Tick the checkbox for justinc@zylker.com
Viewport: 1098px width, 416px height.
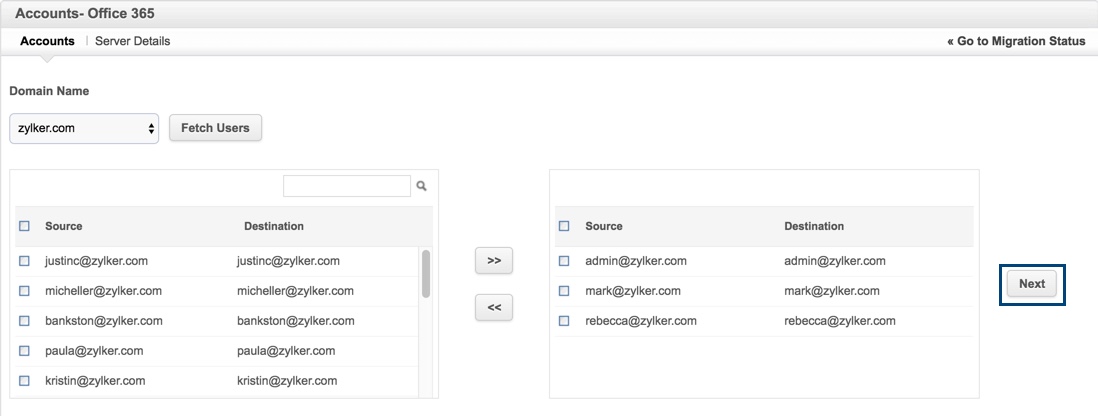pos(24,261)
